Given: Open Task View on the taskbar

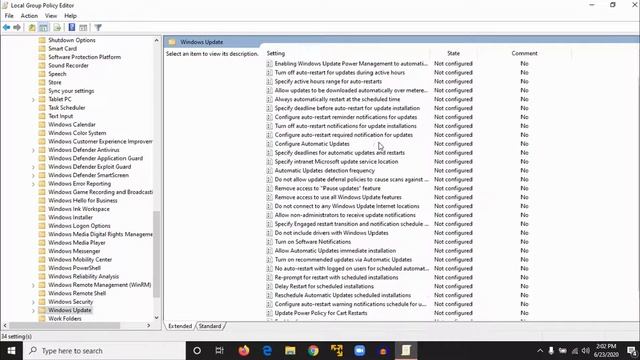Looking at the screenshot, I should tap(220, 351).
